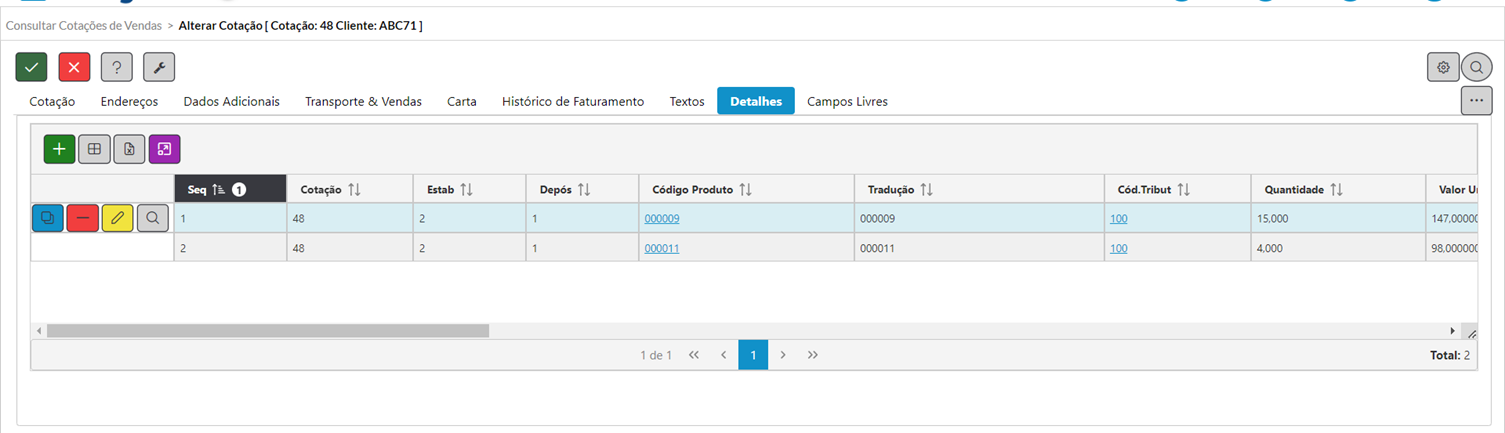Open product code link 000009
This screenshot has height=433, width=1505.
(x=662, y=218)
